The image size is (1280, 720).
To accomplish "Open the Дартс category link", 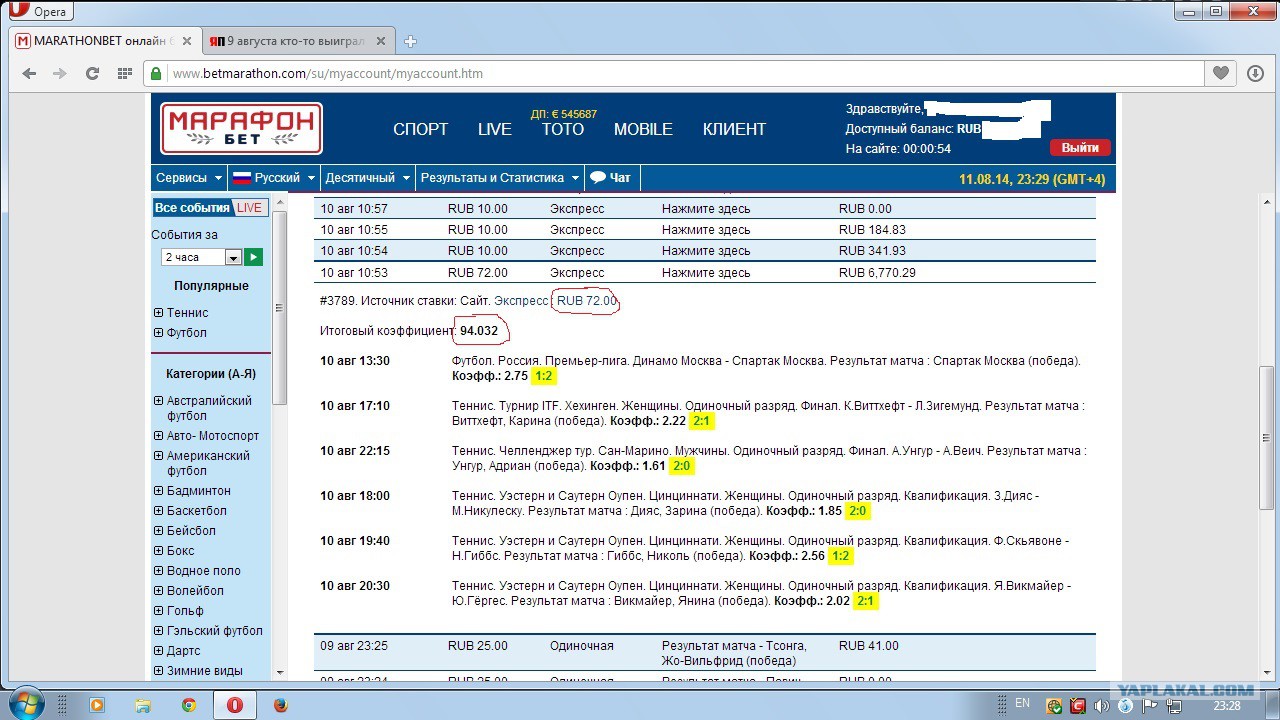I will (184, 651).
